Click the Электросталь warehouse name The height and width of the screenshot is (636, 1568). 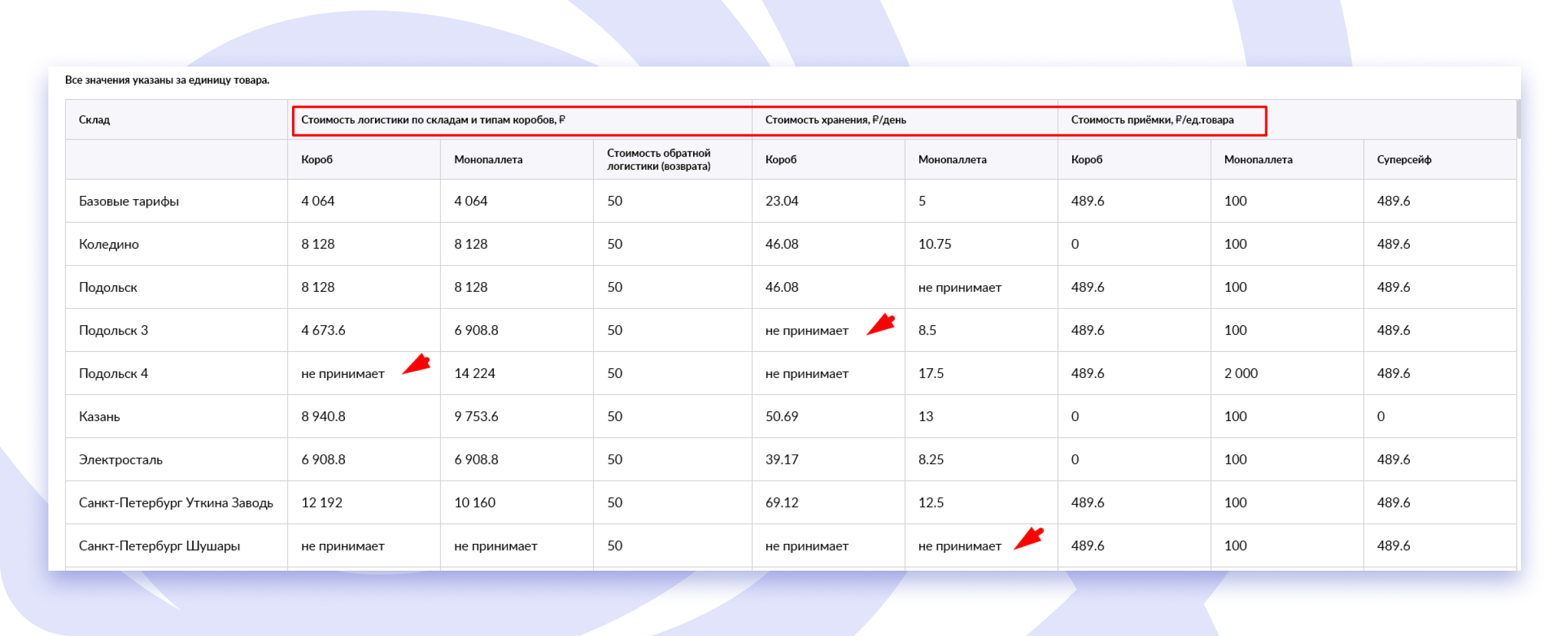click(x=120, y=460)
